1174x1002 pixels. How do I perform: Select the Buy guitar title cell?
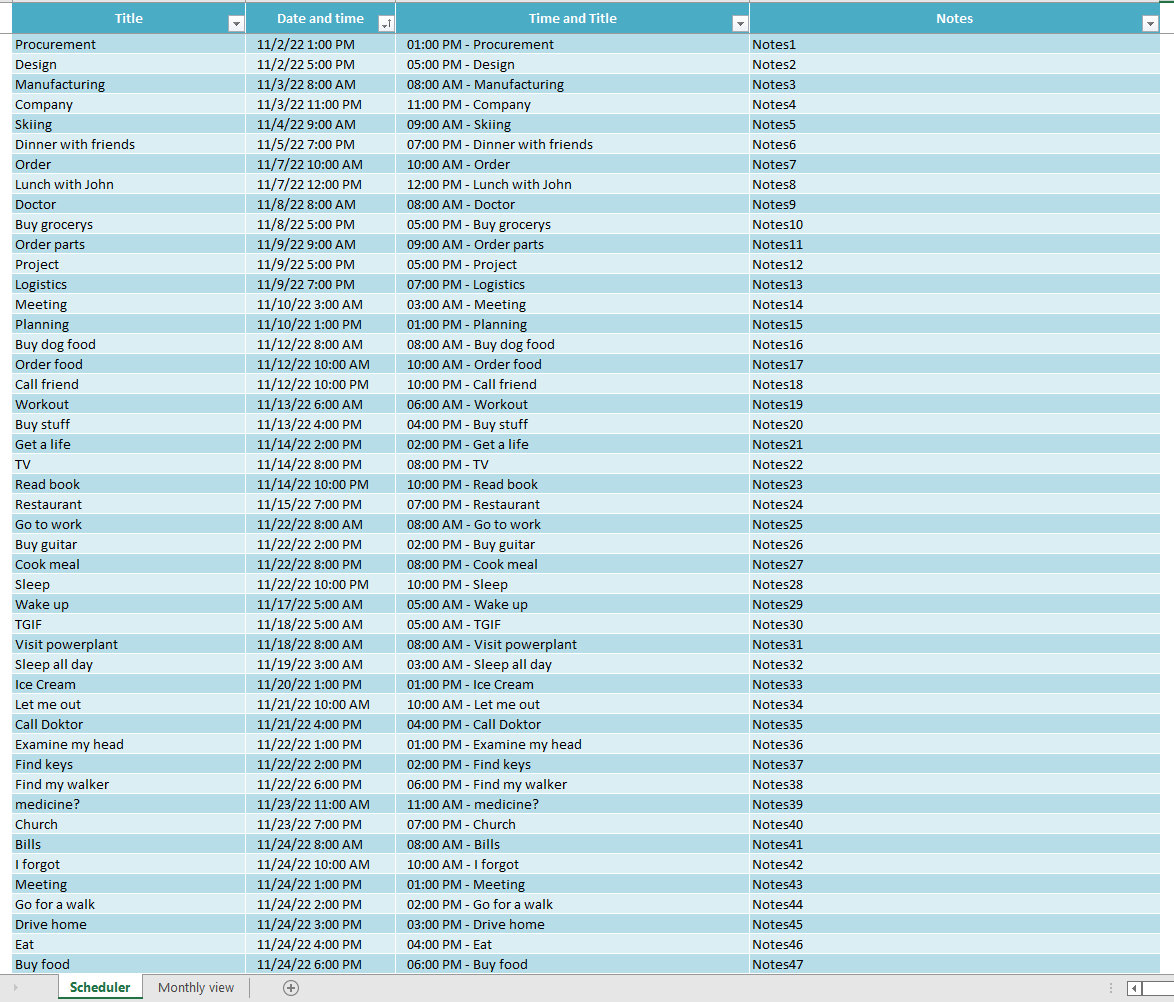point(129,544)
